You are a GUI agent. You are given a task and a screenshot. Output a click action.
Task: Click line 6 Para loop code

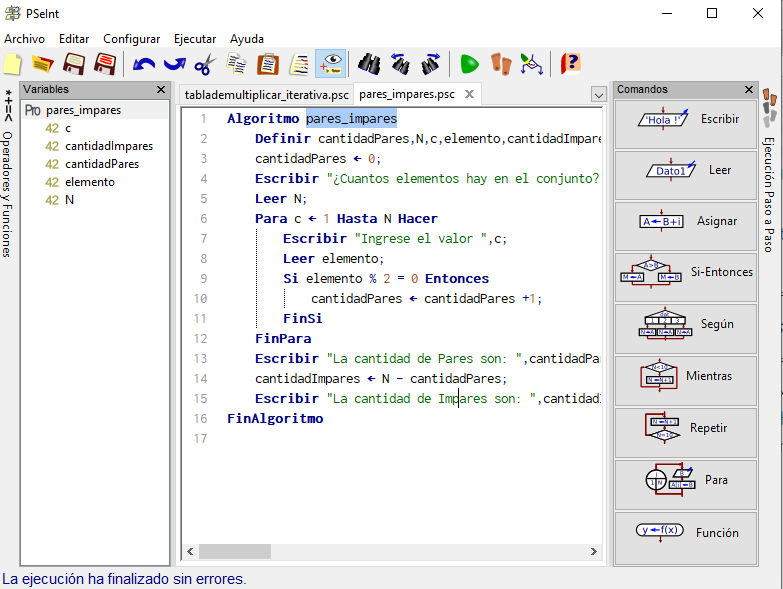pyautogui.click(x=346, y=219)
